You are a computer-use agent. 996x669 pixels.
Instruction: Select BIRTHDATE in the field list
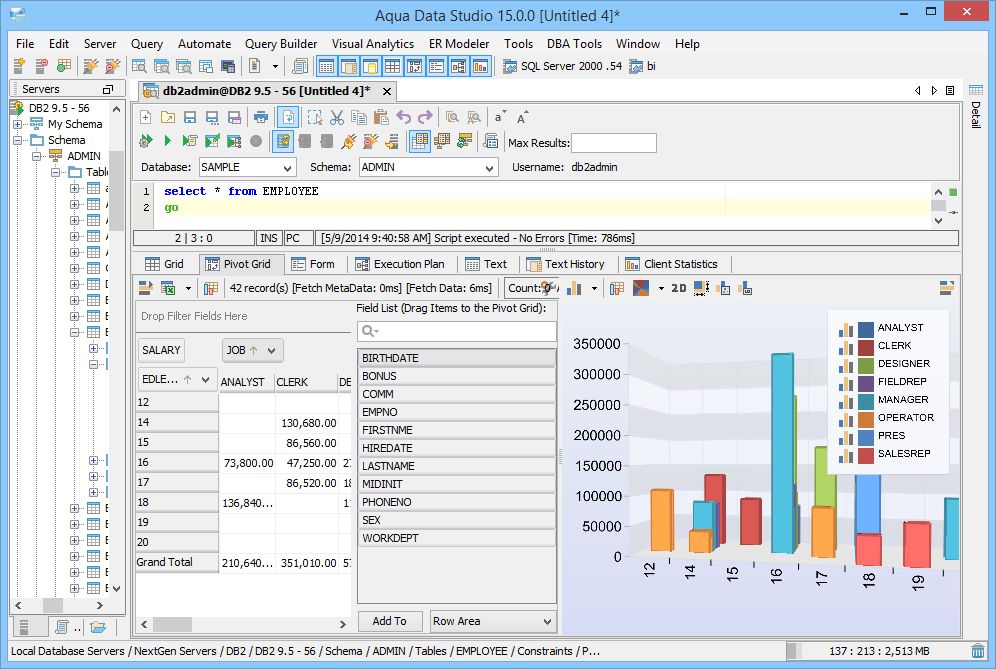point(456,358)
